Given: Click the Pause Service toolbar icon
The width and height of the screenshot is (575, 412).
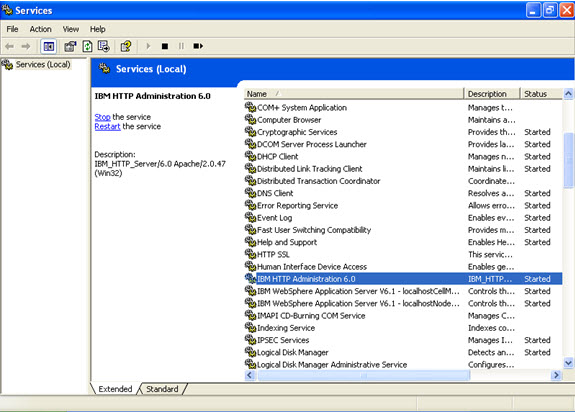Looking at the screenshot, I should [181, 46].
